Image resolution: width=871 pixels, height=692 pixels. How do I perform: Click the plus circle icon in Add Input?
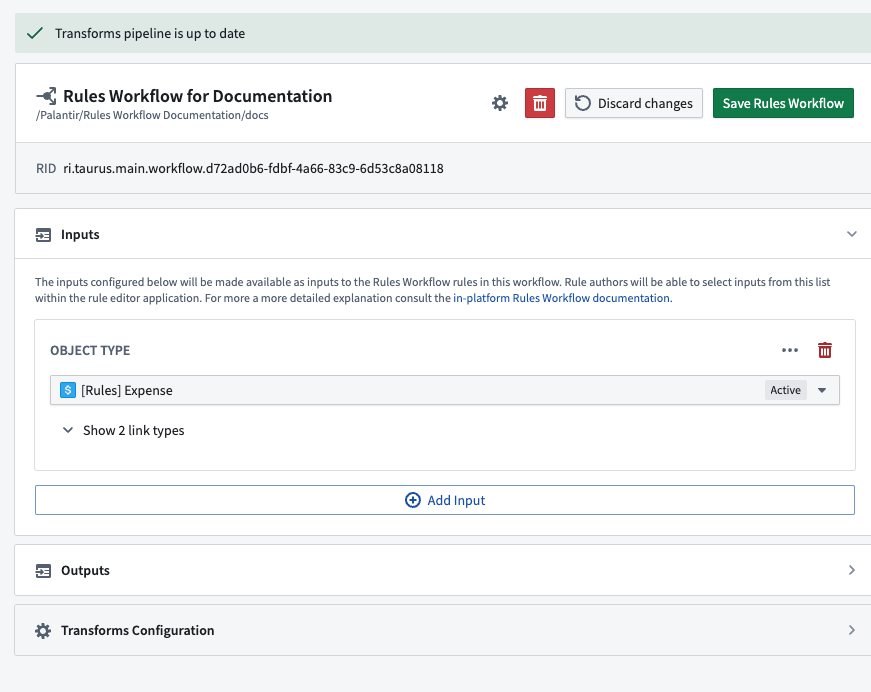[x=413, y=500]
